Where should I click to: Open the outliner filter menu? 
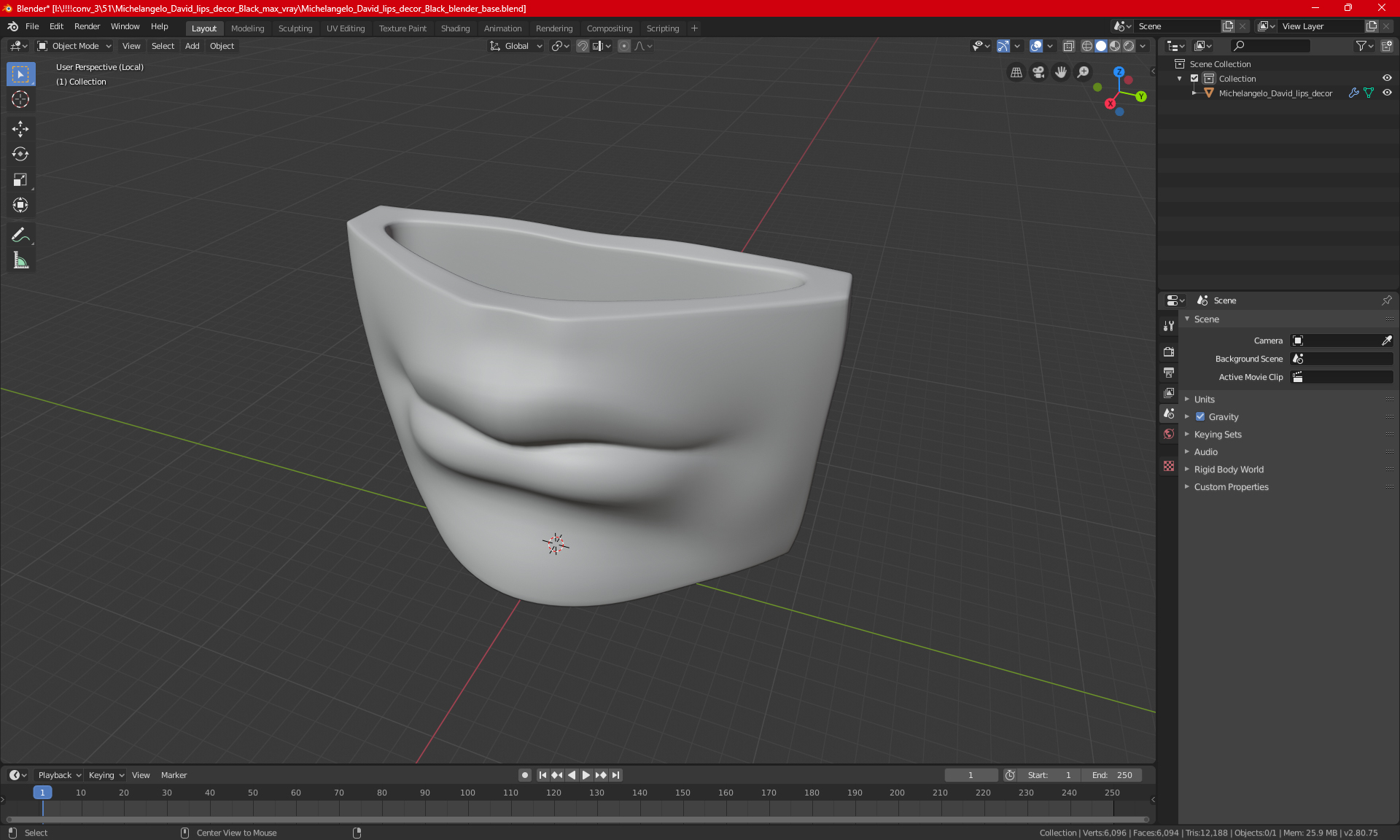pos(1364,46)
